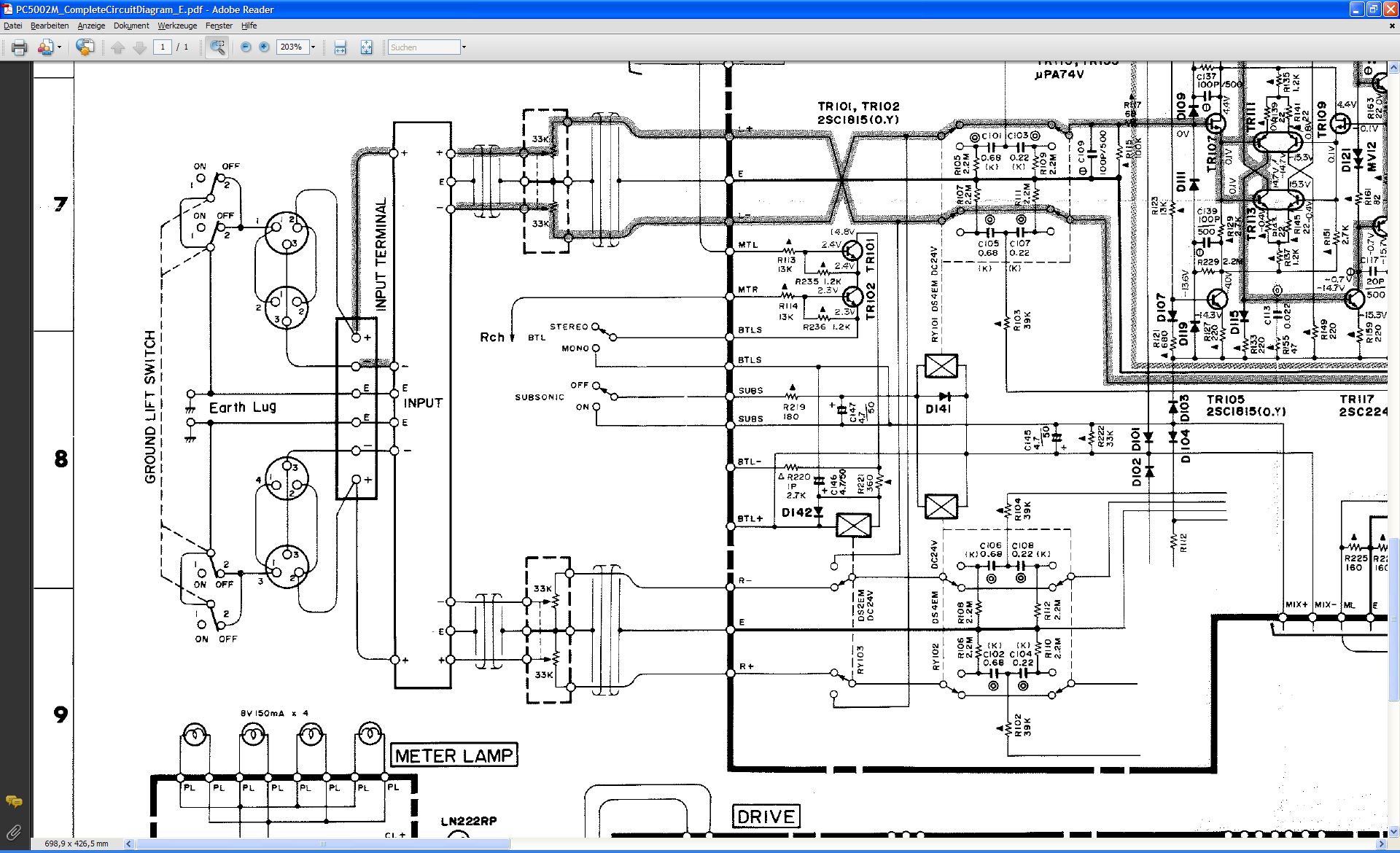Click the page size 698,9 x 426,5 mm
The height and width of the screenshot is (853, 1400).
77,844
